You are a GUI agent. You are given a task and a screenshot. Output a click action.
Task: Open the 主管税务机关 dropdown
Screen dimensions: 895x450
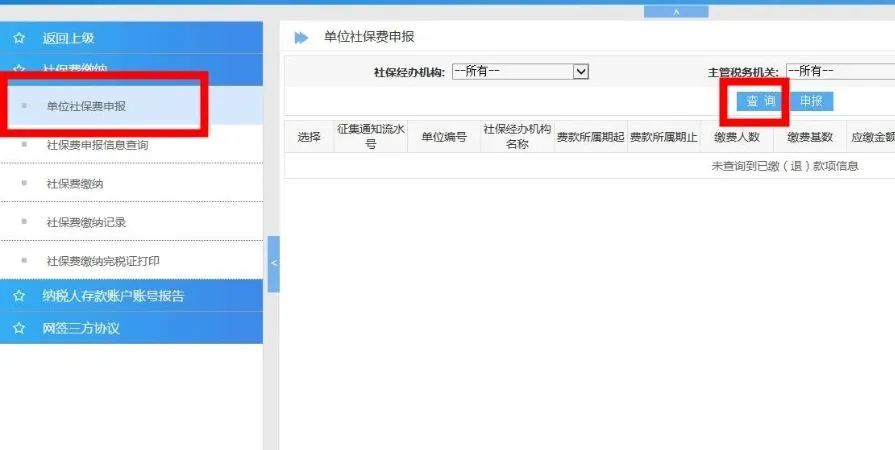(840, 71)
